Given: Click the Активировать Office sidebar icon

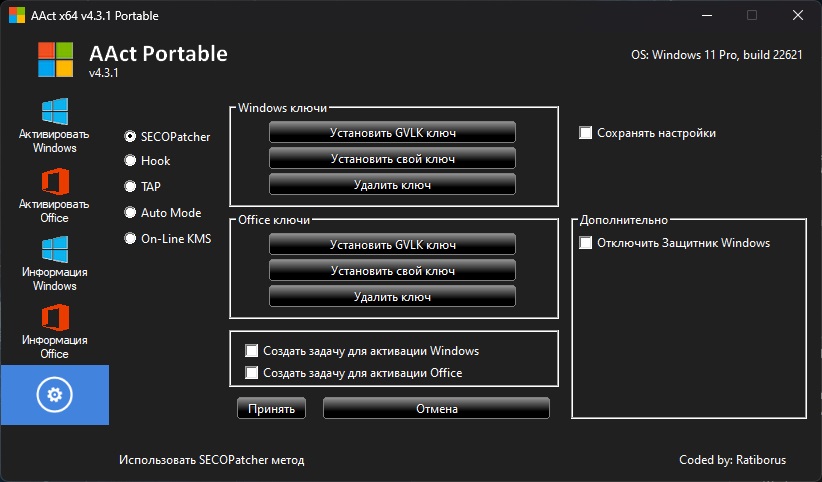Looking at the screenshot, I should (x=54, y=182).
